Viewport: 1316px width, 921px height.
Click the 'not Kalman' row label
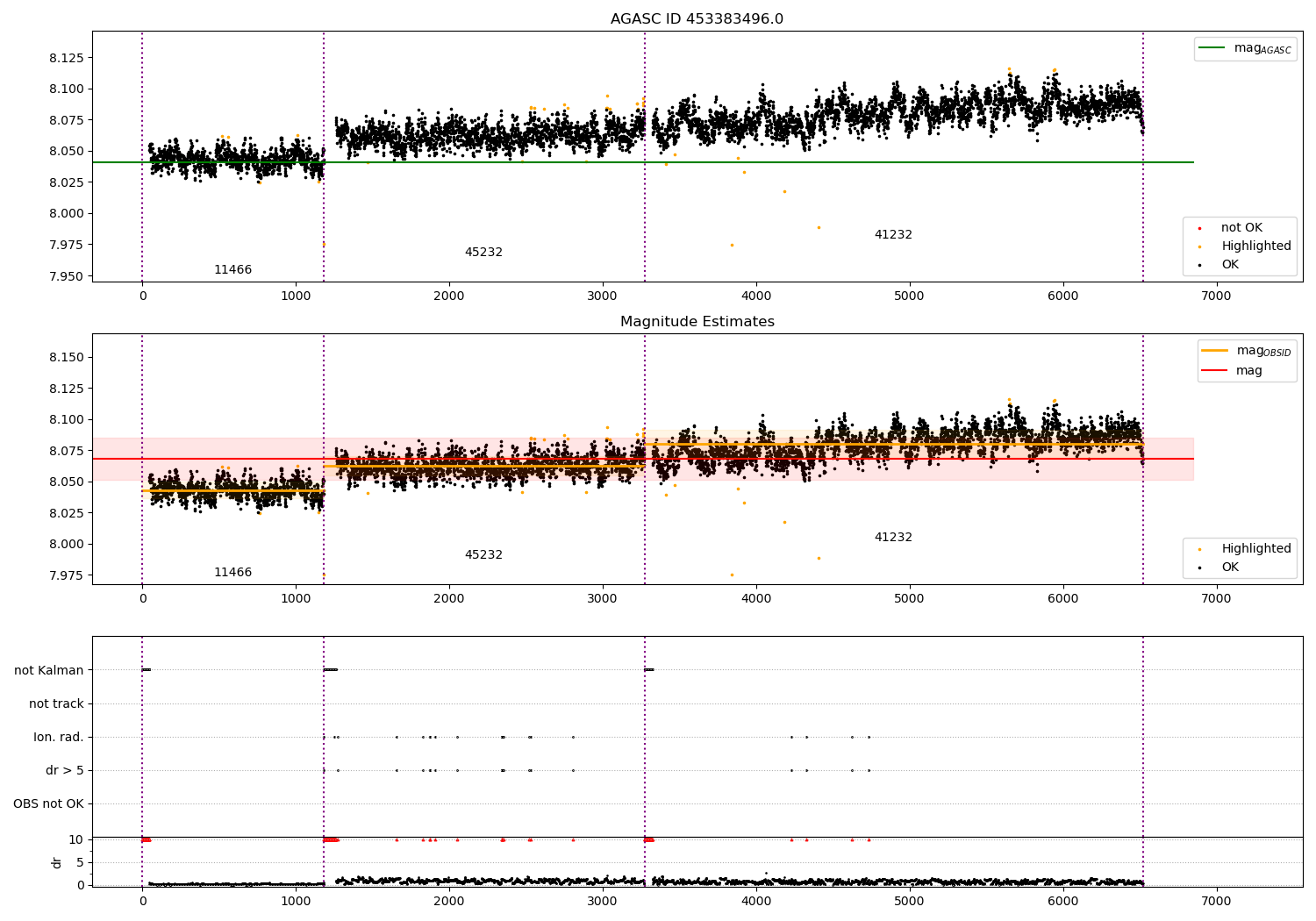tap(49, 671)
